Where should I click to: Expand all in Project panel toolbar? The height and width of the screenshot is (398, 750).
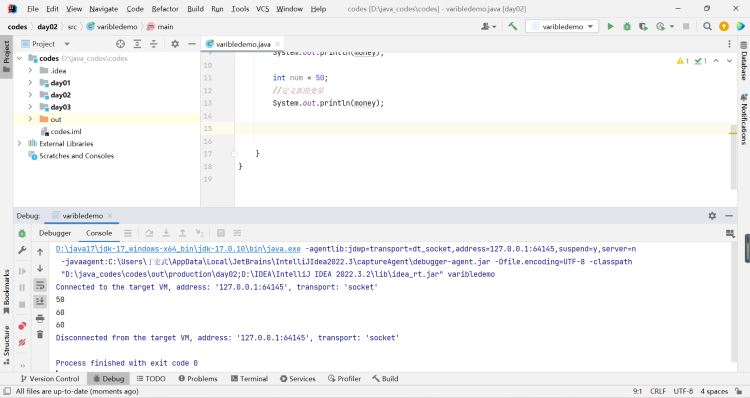point(137,44)
